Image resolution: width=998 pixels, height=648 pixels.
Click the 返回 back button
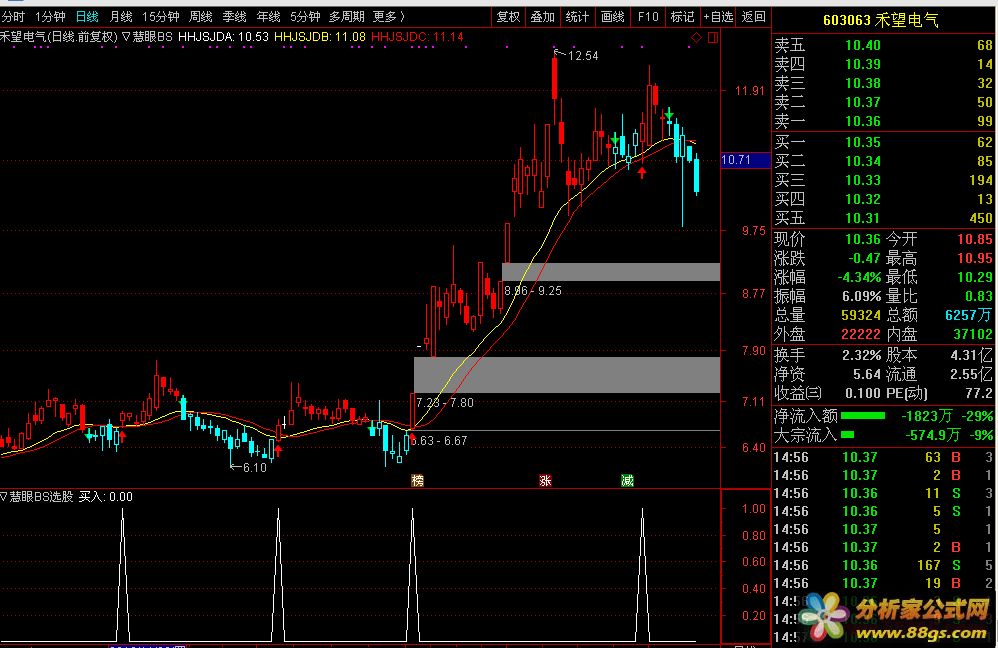point(754,17)
